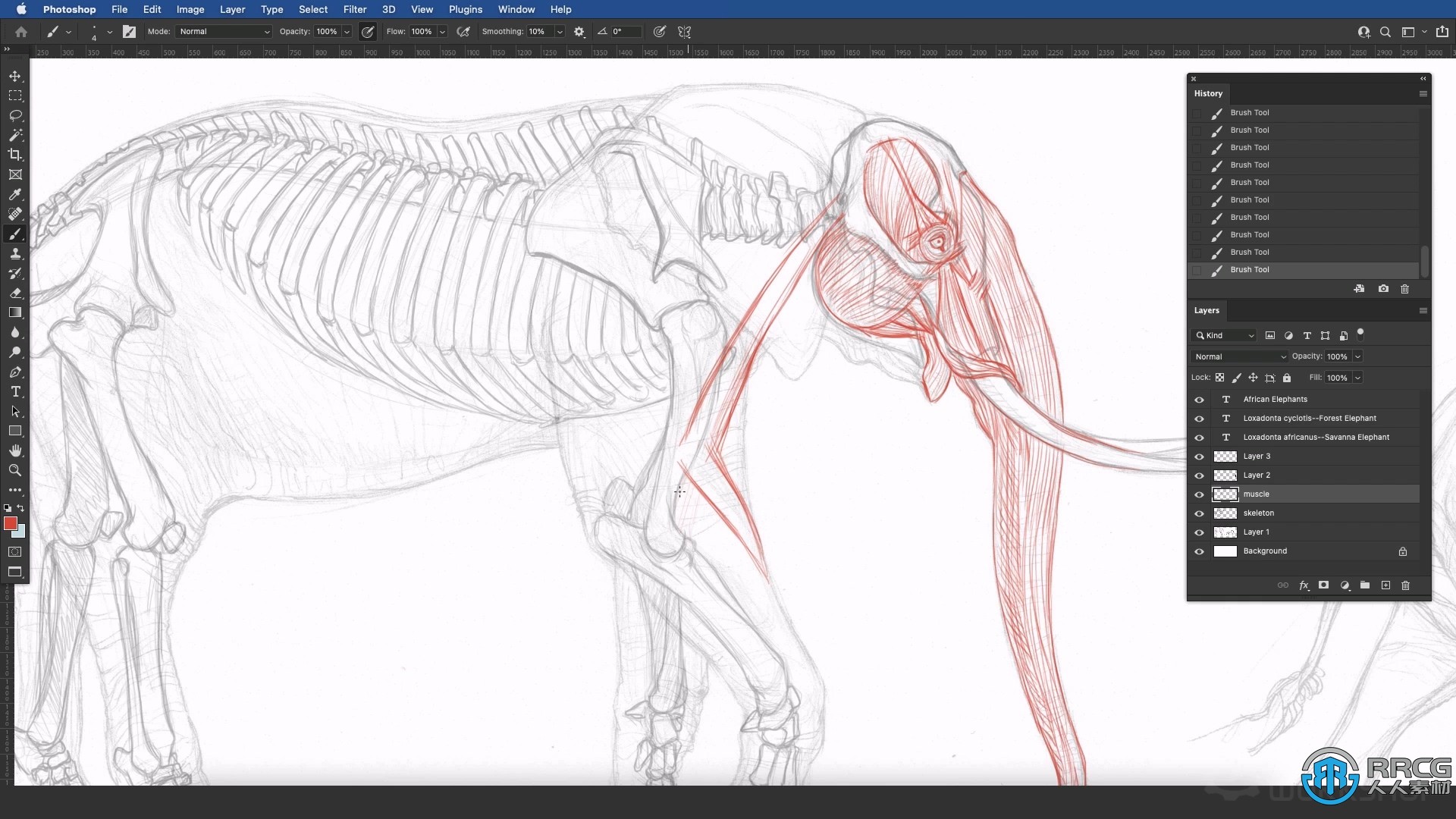Select the Magic Wand tool

(15, 135)
